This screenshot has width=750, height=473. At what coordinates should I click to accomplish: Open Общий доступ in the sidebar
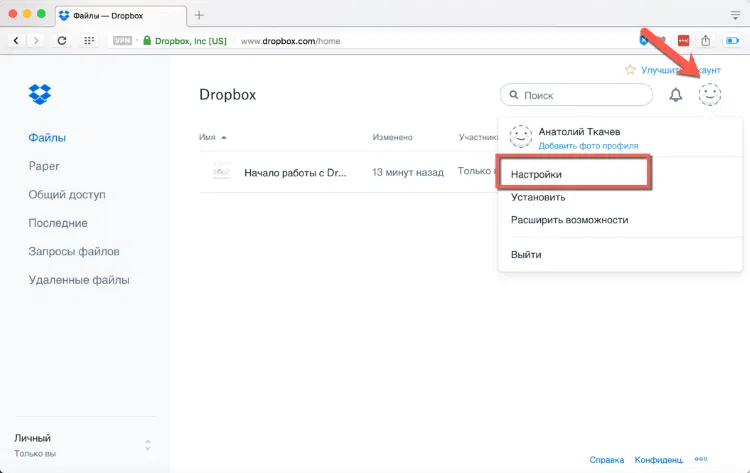point(66,195)
